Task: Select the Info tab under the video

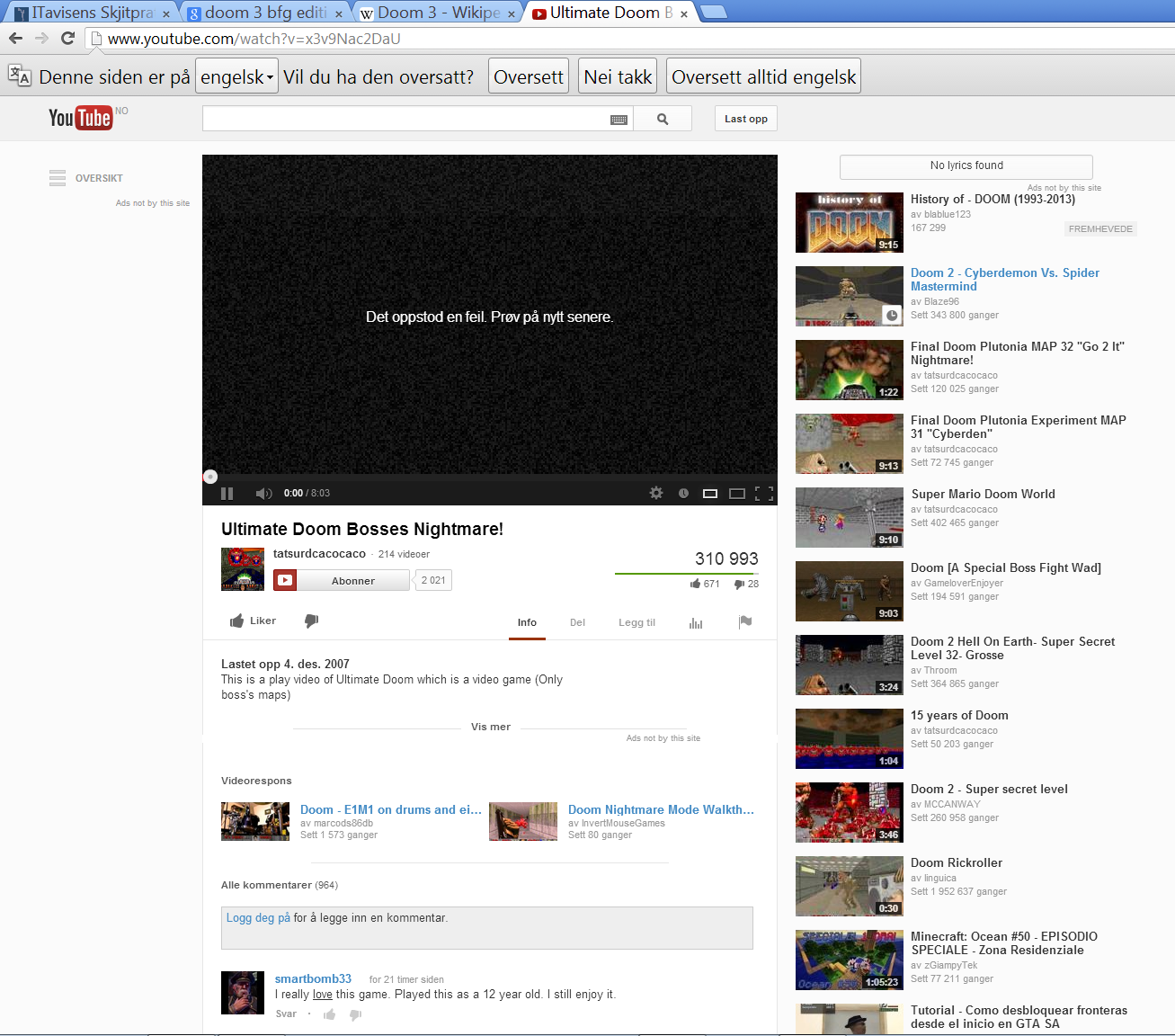Action: click(527, 622)
